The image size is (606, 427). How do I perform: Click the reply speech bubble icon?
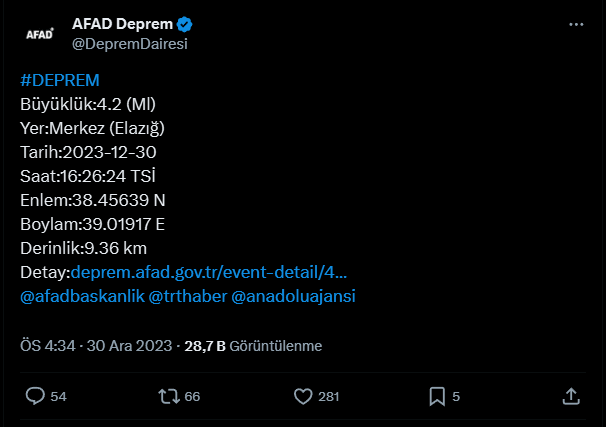click(35, 396)
